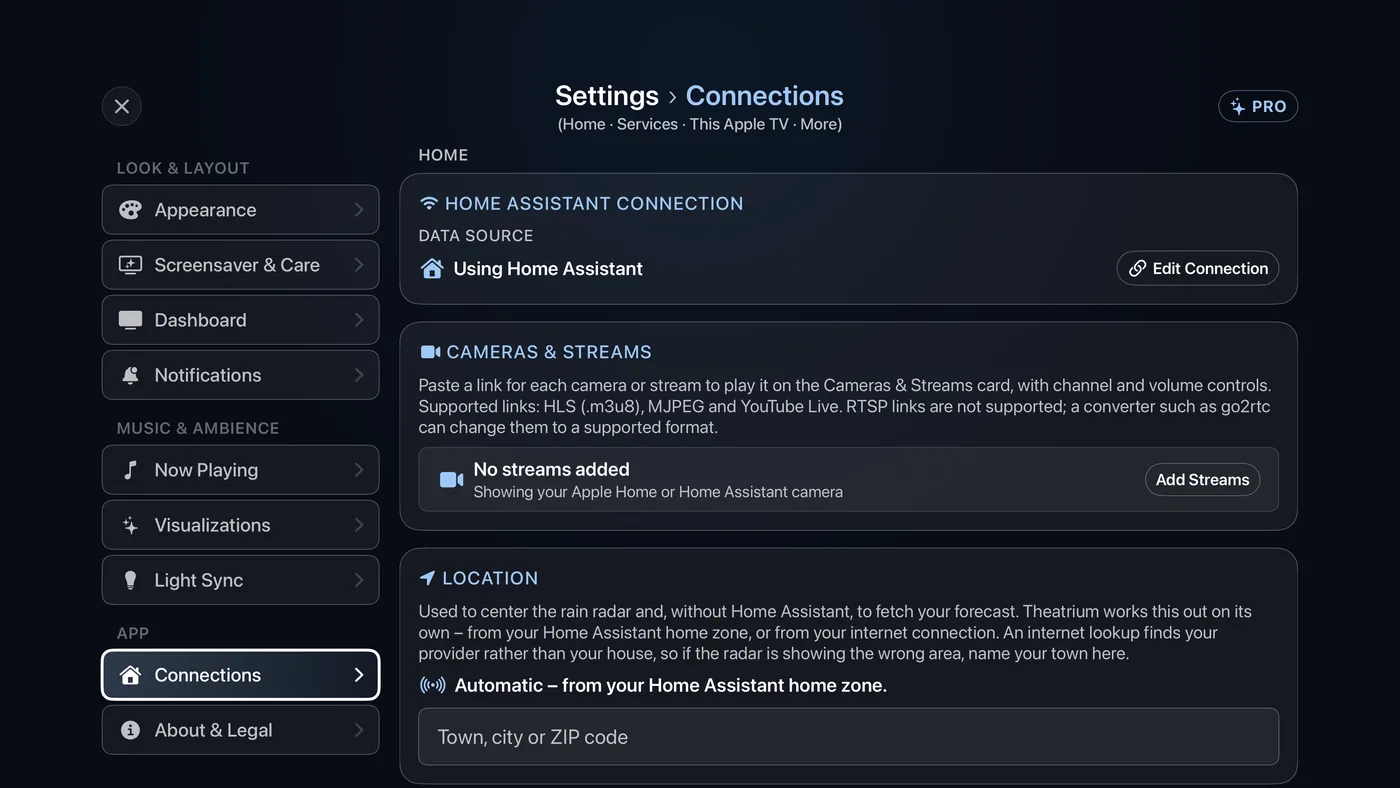Select the Connections settings item
The image size is (1400, 788).
pyautogui.click(x=240, y=675)
